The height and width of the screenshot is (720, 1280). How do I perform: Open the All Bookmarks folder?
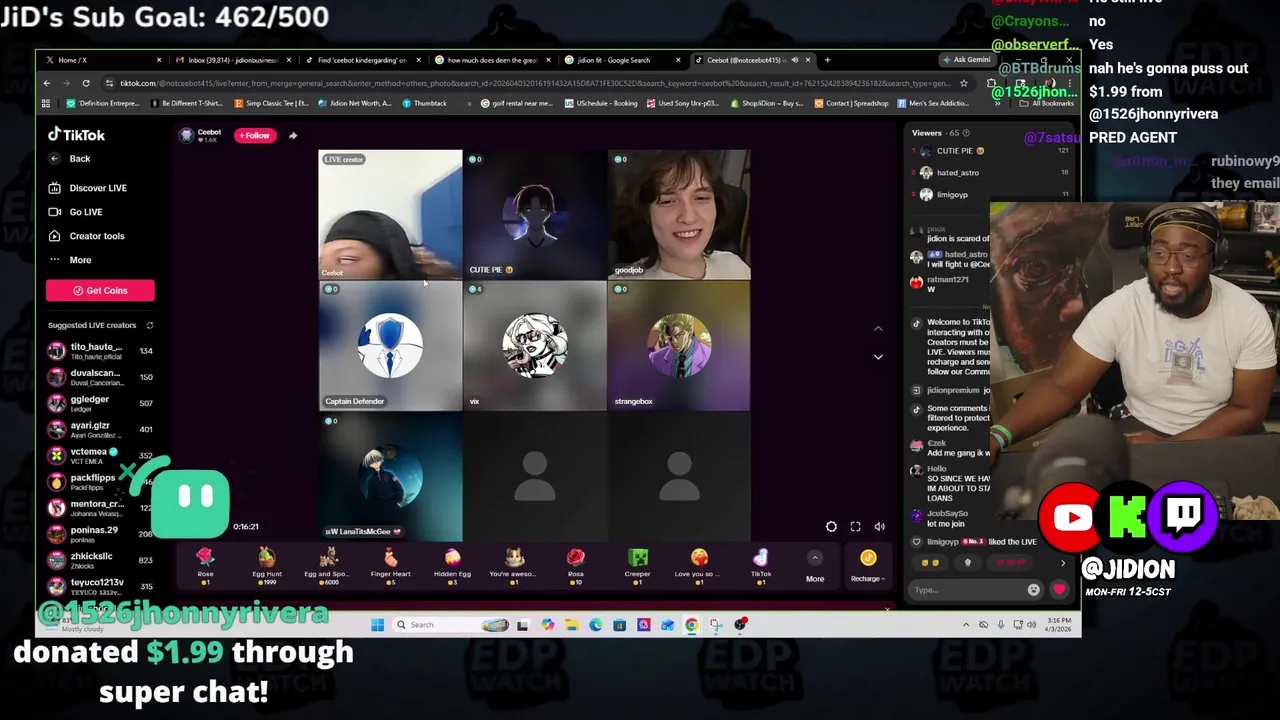[x=1048, y=103]
